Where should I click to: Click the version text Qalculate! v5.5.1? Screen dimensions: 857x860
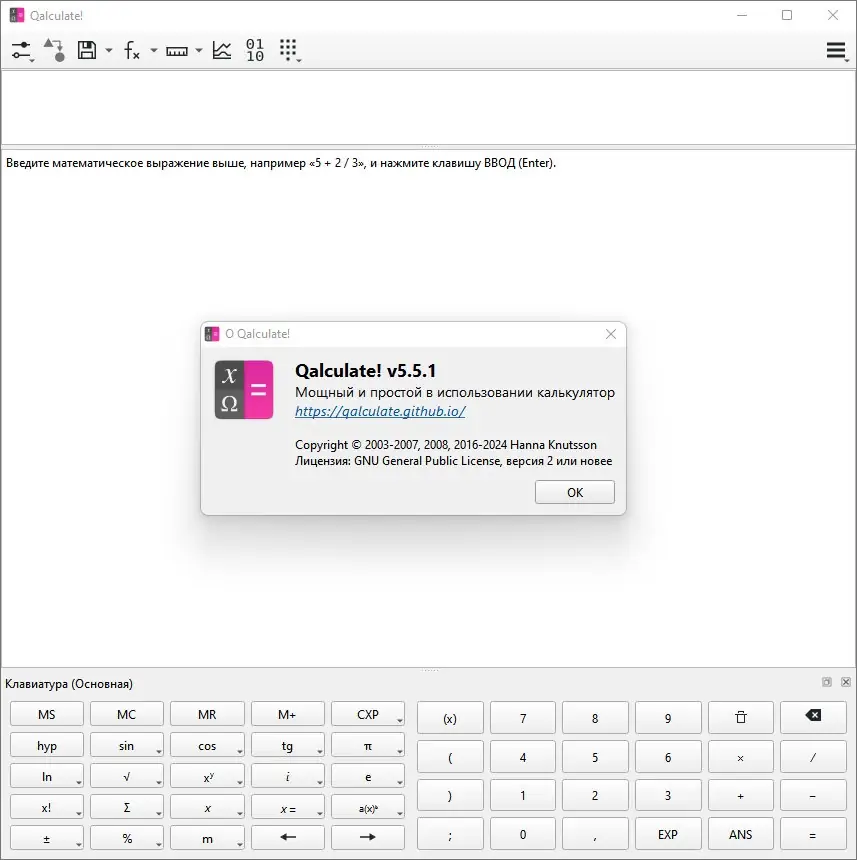365,371
